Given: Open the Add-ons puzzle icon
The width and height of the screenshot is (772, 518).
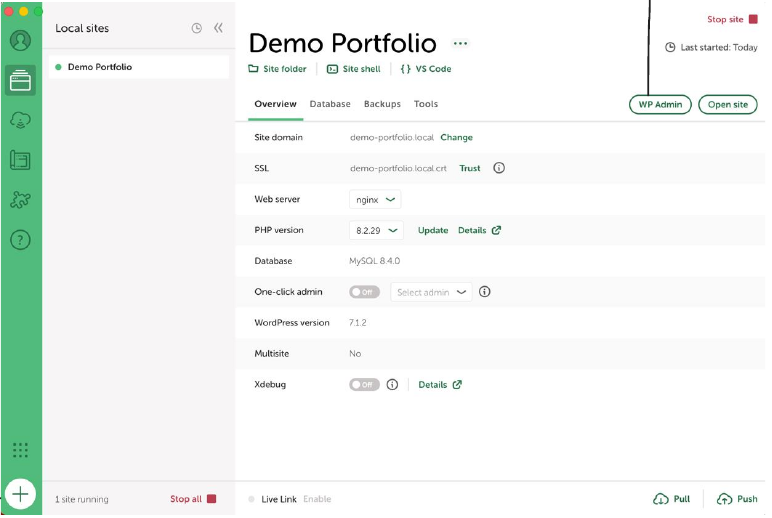Looking at the screenshot, I should click(20, 200).
